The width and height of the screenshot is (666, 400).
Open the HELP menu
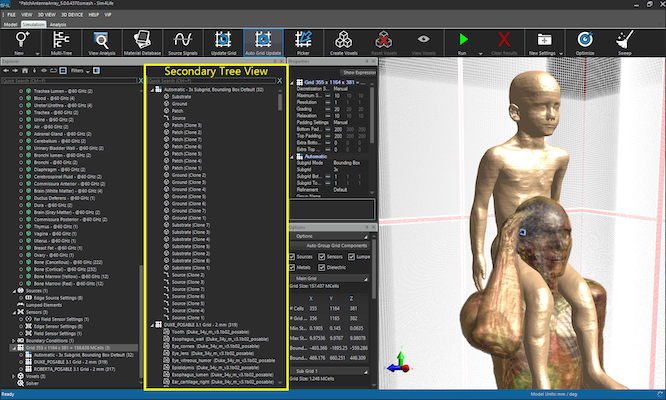(x=93, y=15)
